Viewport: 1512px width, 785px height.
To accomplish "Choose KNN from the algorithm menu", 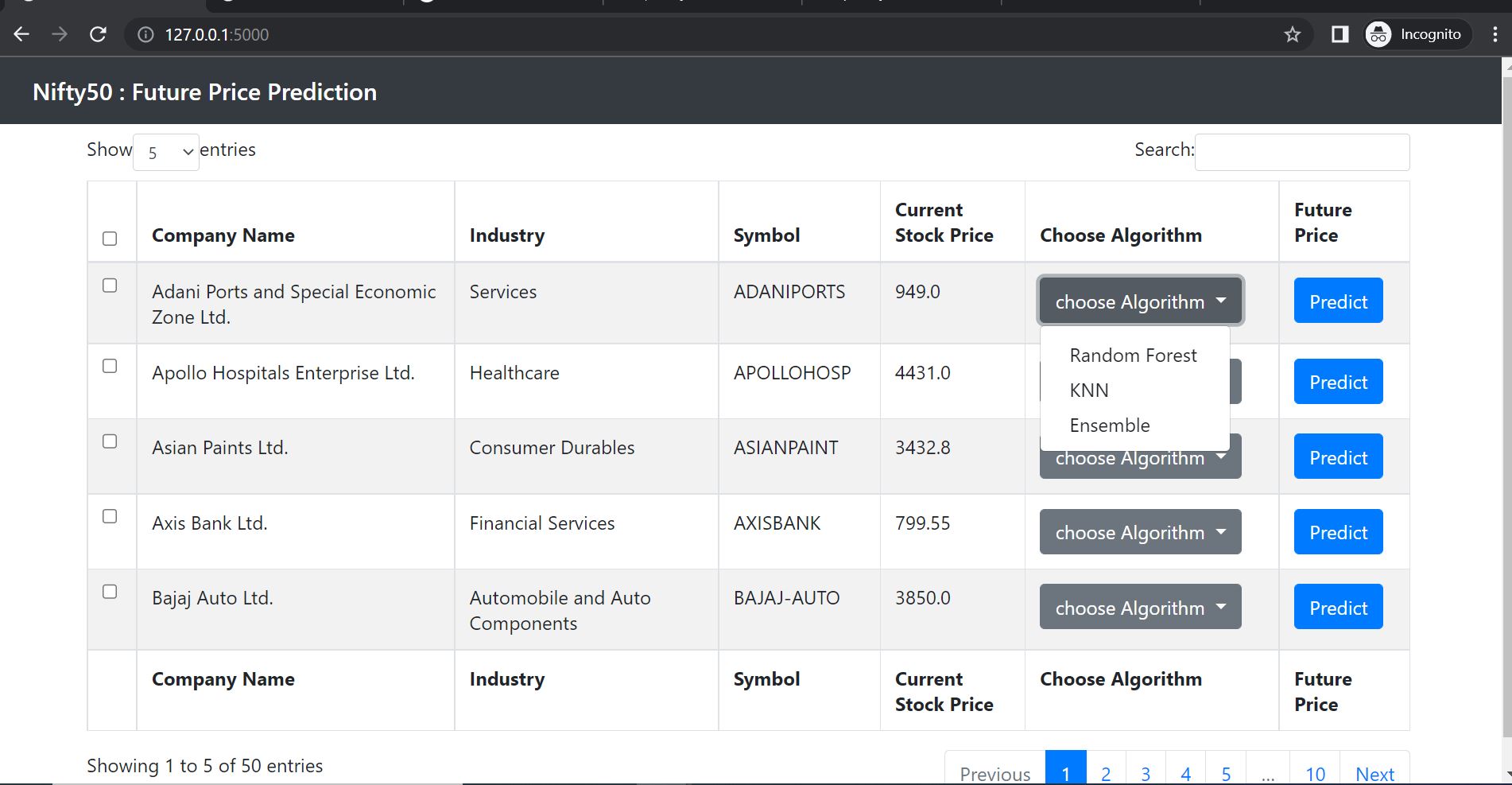I will [x=1134, y=391].
